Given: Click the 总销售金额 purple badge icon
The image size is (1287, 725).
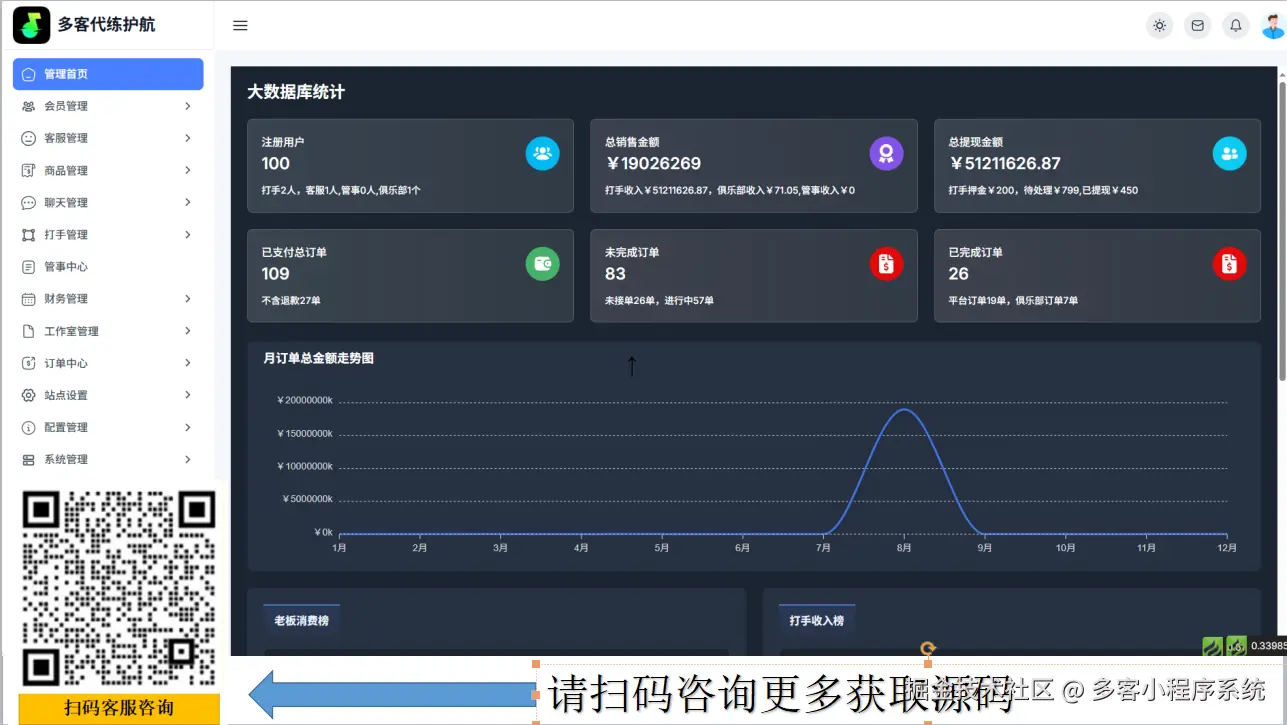Looking at the screenshot, I should coord(886,155).
